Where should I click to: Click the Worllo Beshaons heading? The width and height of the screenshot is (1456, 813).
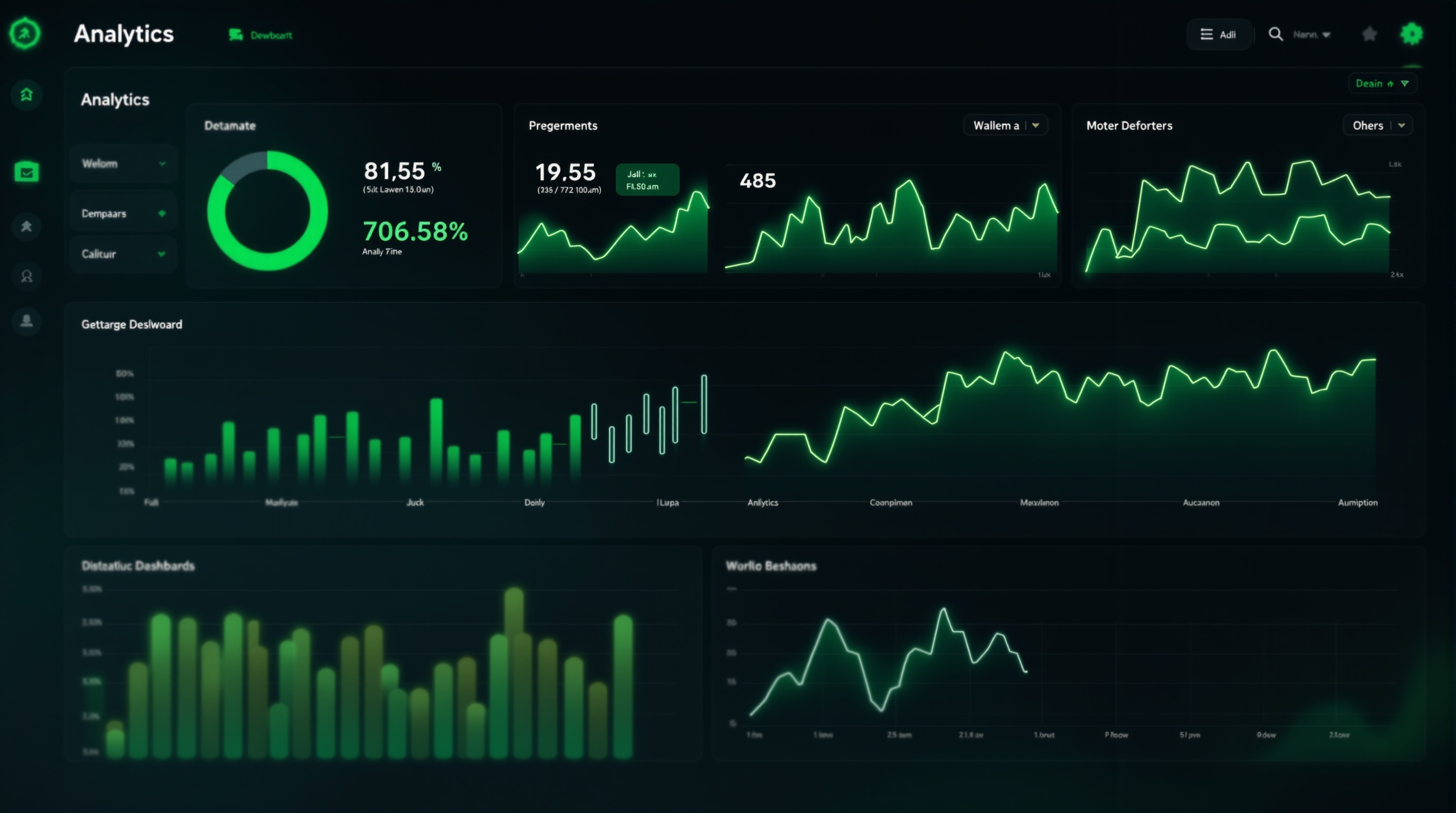click(771, 566)
